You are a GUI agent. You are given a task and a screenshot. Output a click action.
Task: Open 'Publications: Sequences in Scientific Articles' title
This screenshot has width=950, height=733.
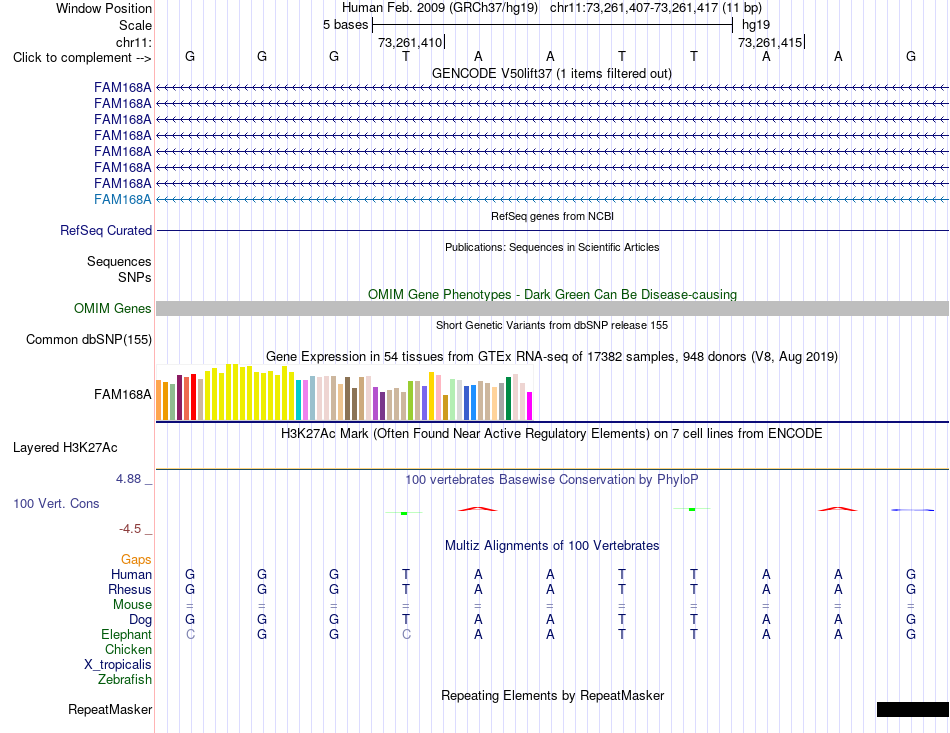tap(552, 247)
